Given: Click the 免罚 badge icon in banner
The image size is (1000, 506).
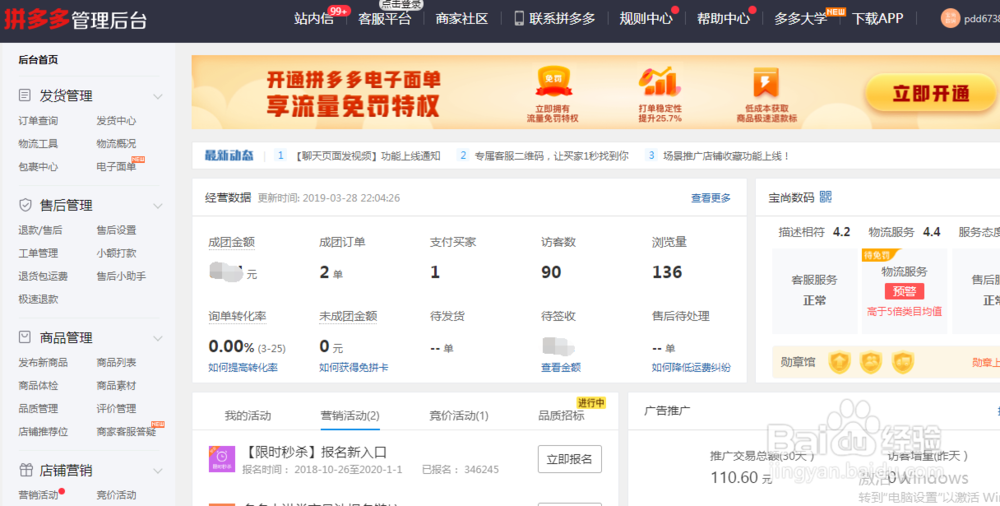Looking at the screenshot, I should click(553, 82).
